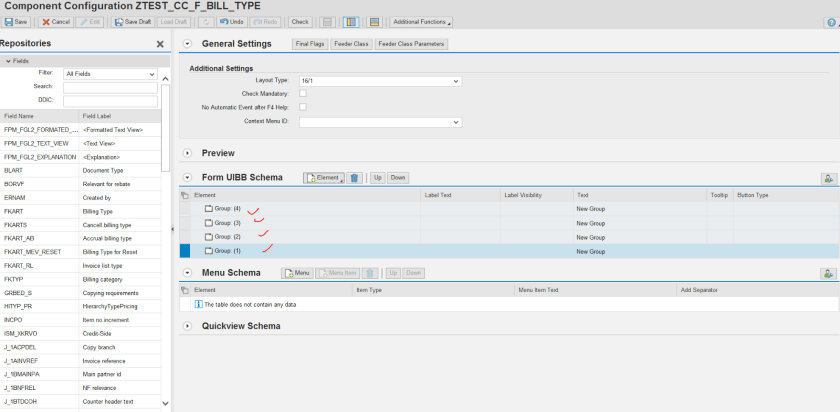Delete selected element in Form UIBB Schema
This screenshot has width=840, height=412.
[355, 177]
